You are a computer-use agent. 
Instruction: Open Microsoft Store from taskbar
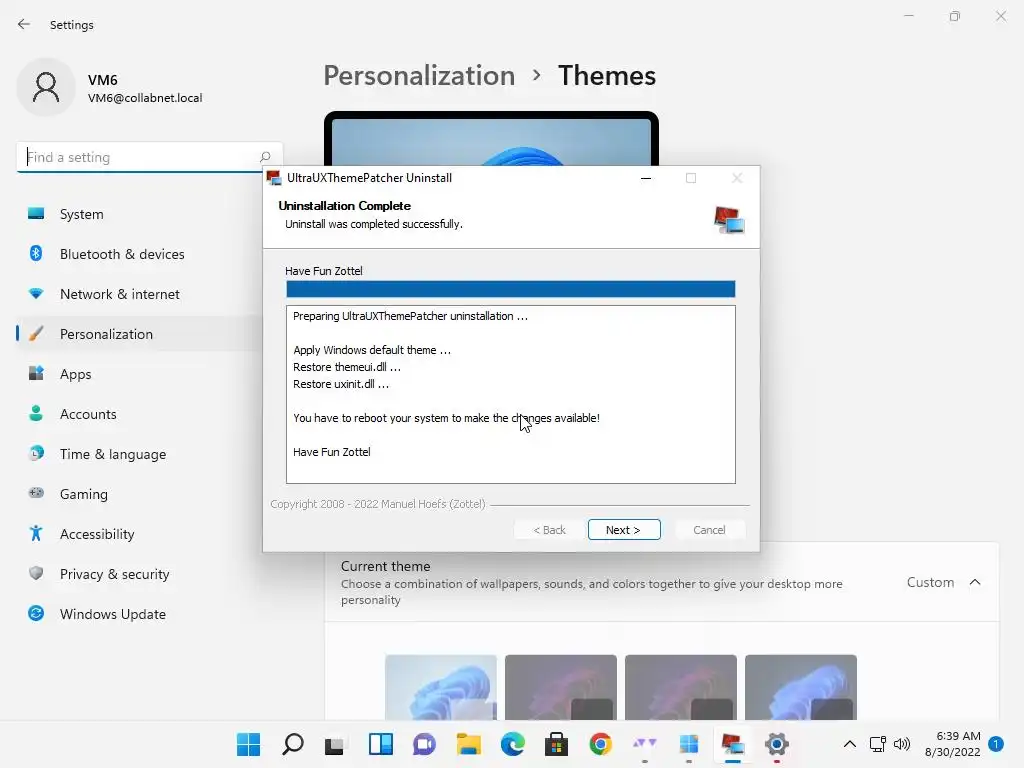[x=556, y=744]
